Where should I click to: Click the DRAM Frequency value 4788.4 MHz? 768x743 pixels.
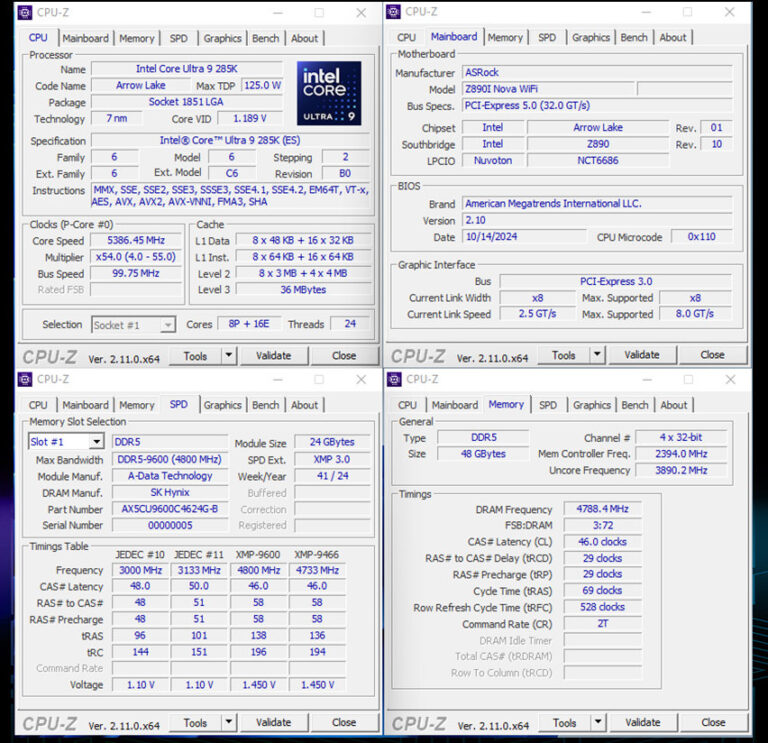[602, 509]
